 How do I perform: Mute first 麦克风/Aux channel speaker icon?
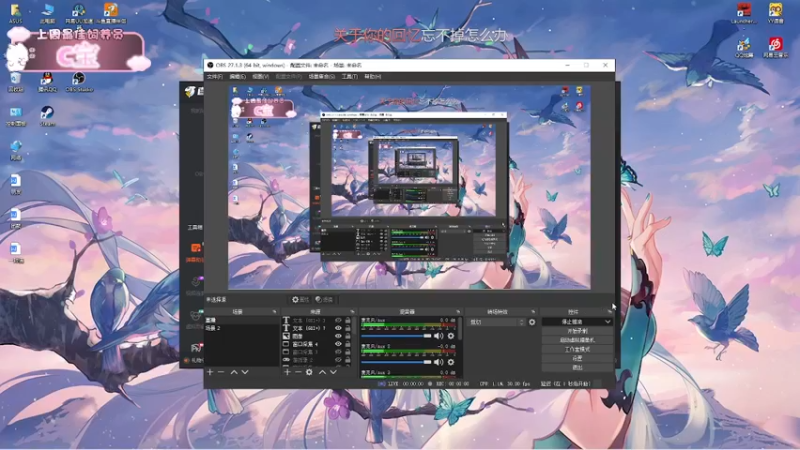438,336
